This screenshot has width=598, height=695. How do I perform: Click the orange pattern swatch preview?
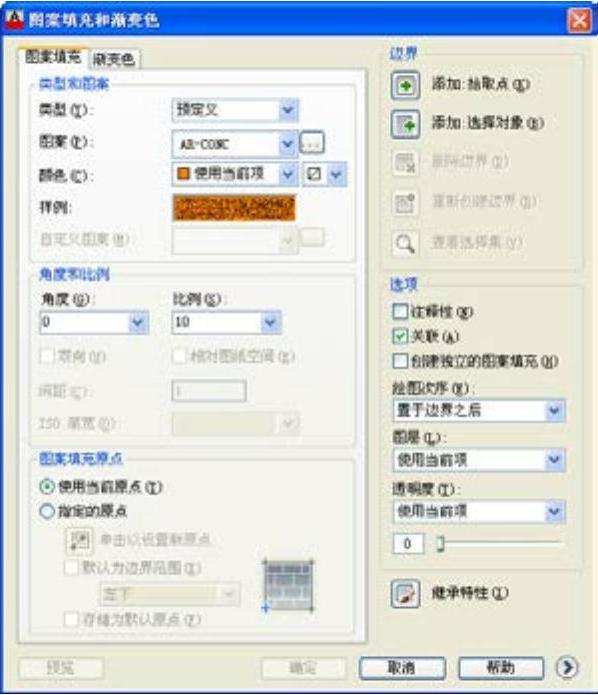click(234, 207)
